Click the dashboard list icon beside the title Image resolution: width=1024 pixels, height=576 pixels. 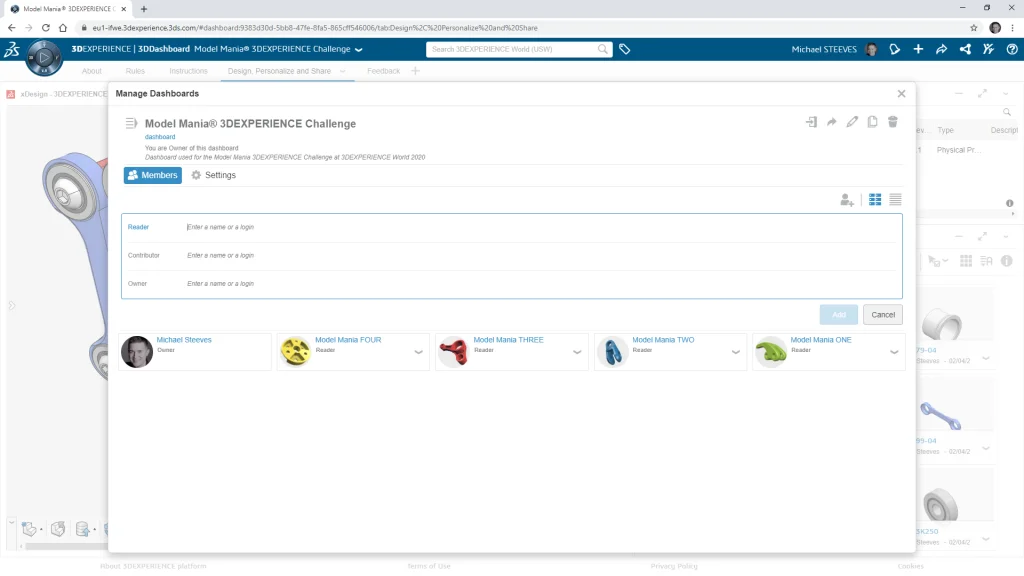[131, 123]
